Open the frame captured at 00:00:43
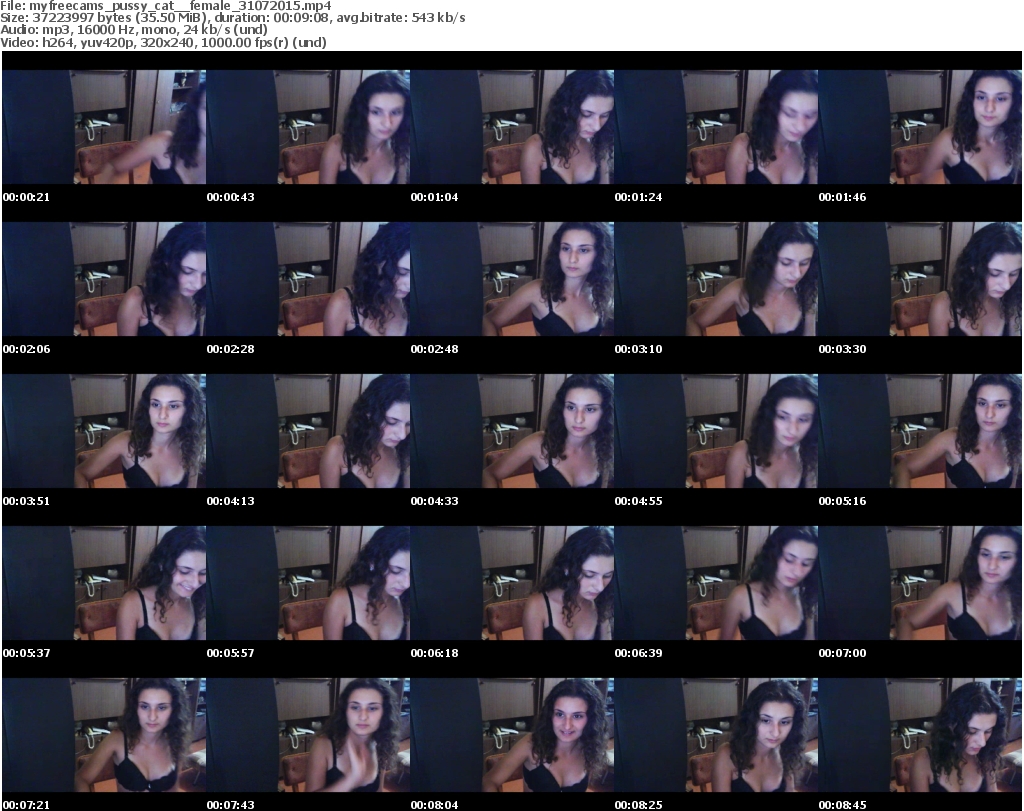 [x=308, y=127]
